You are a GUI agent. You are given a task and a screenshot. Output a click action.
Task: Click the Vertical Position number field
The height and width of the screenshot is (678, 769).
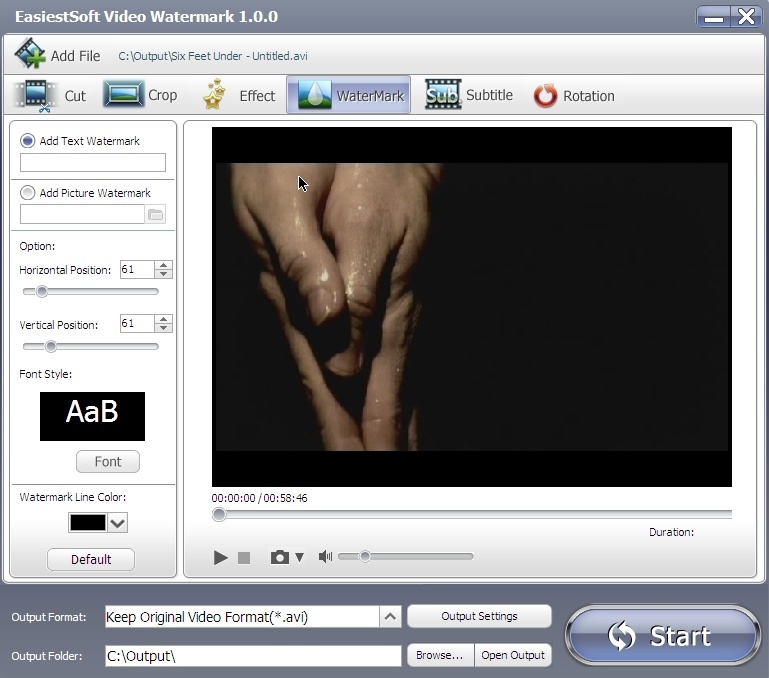(137, 323)
